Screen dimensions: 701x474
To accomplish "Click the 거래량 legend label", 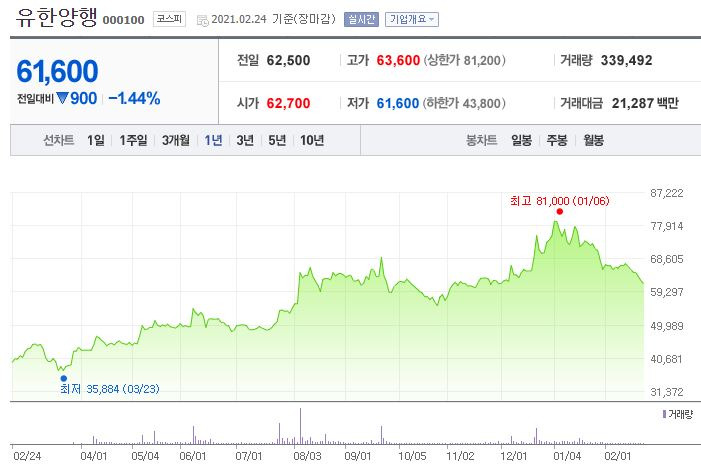I will 678,414.
